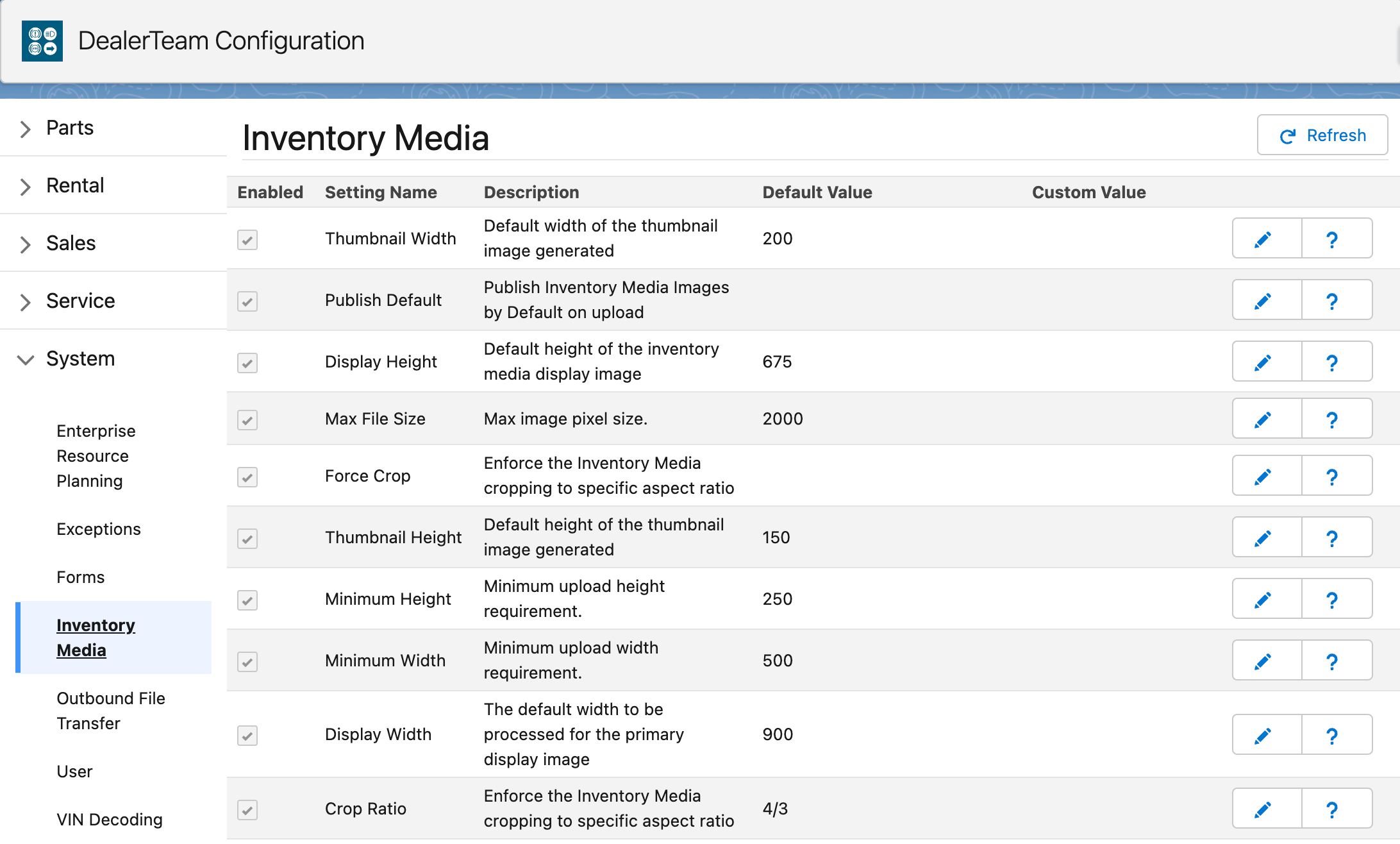1400x844 pixels.
Task: Open help for Display Width
Action: (x=1337, y=735)
